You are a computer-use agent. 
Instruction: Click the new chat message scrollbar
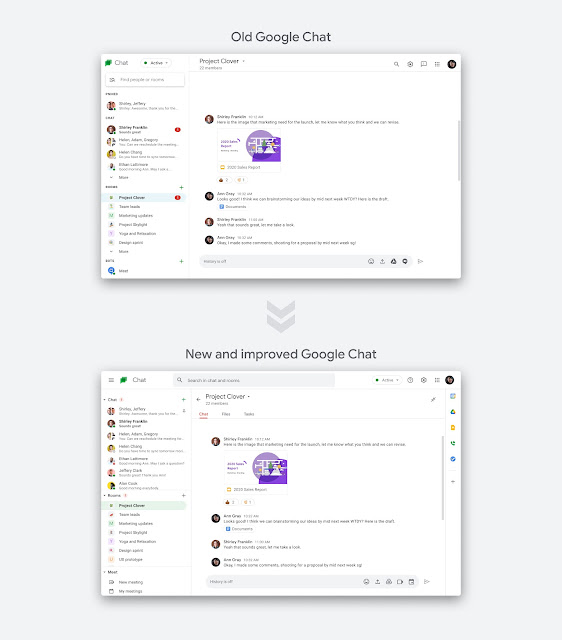[443, 478]
